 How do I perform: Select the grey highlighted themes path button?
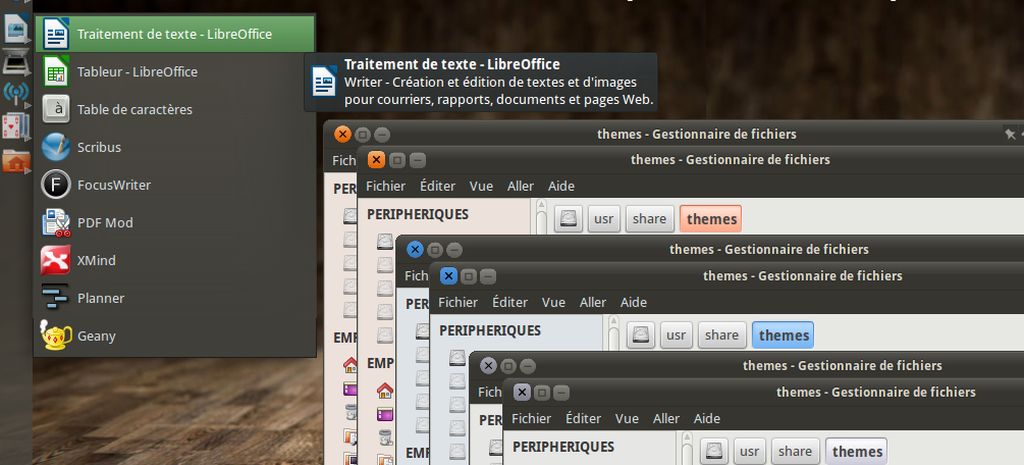pos(857,451)
